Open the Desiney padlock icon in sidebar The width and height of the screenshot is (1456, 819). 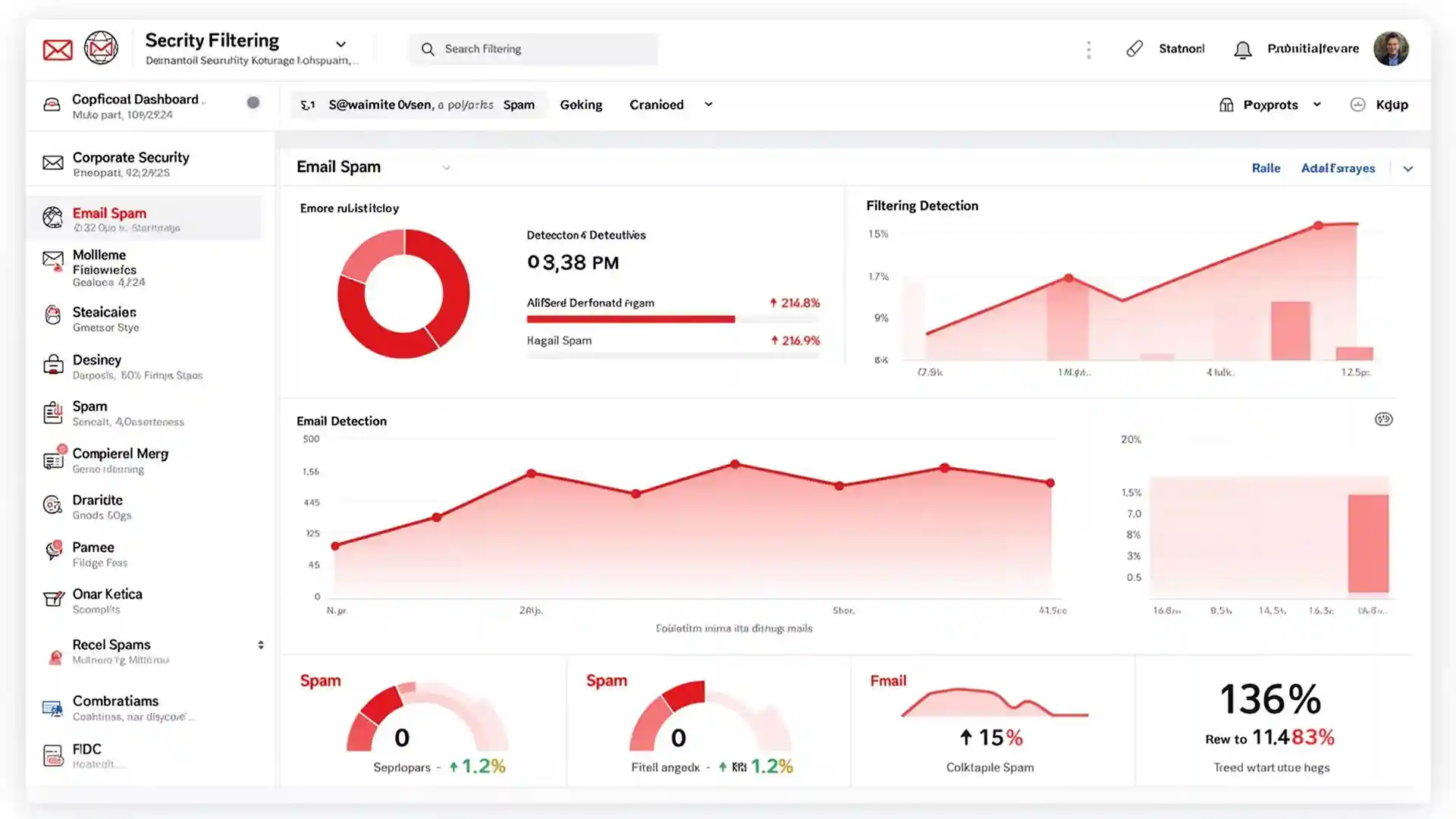click(x=52, y=365)
